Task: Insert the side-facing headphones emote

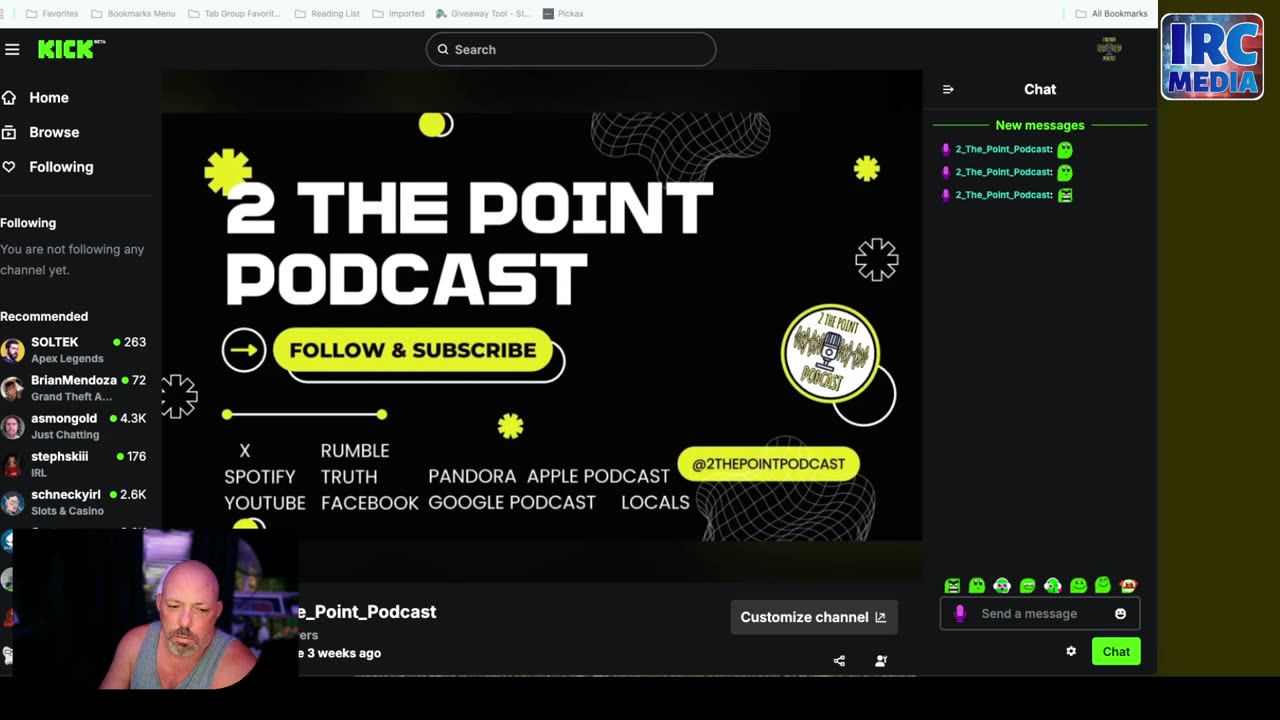Action: tap(1052, 586)
